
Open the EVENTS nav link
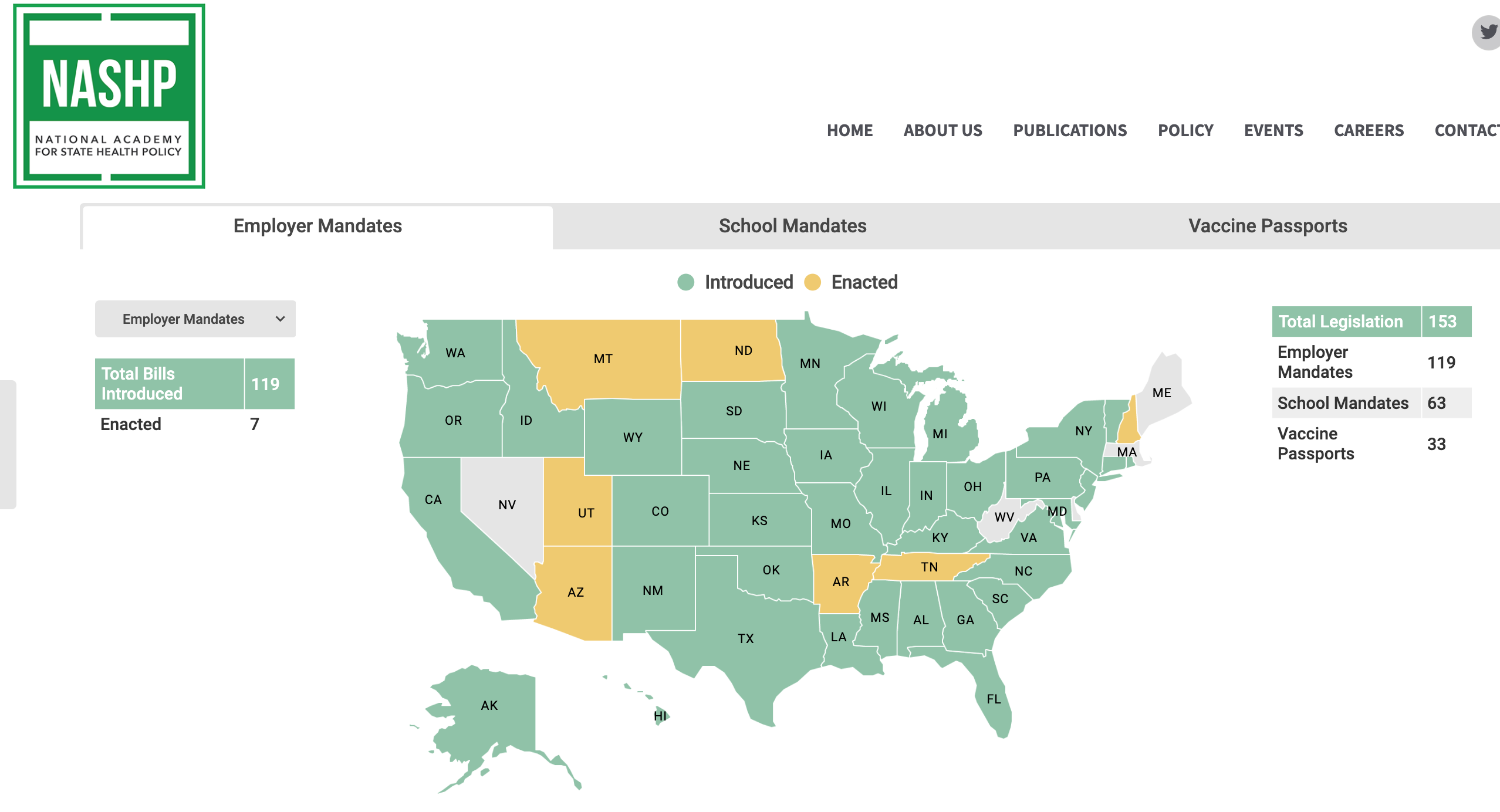[1273, 130]
